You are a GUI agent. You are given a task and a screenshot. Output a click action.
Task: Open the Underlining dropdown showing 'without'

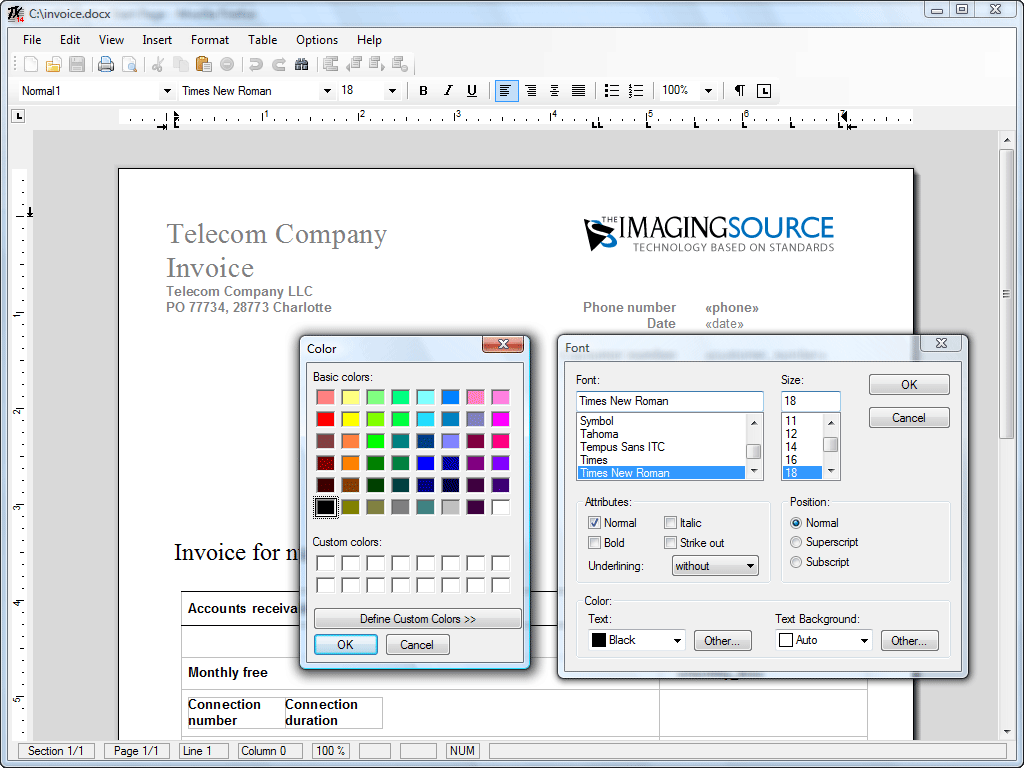point(715,566)
